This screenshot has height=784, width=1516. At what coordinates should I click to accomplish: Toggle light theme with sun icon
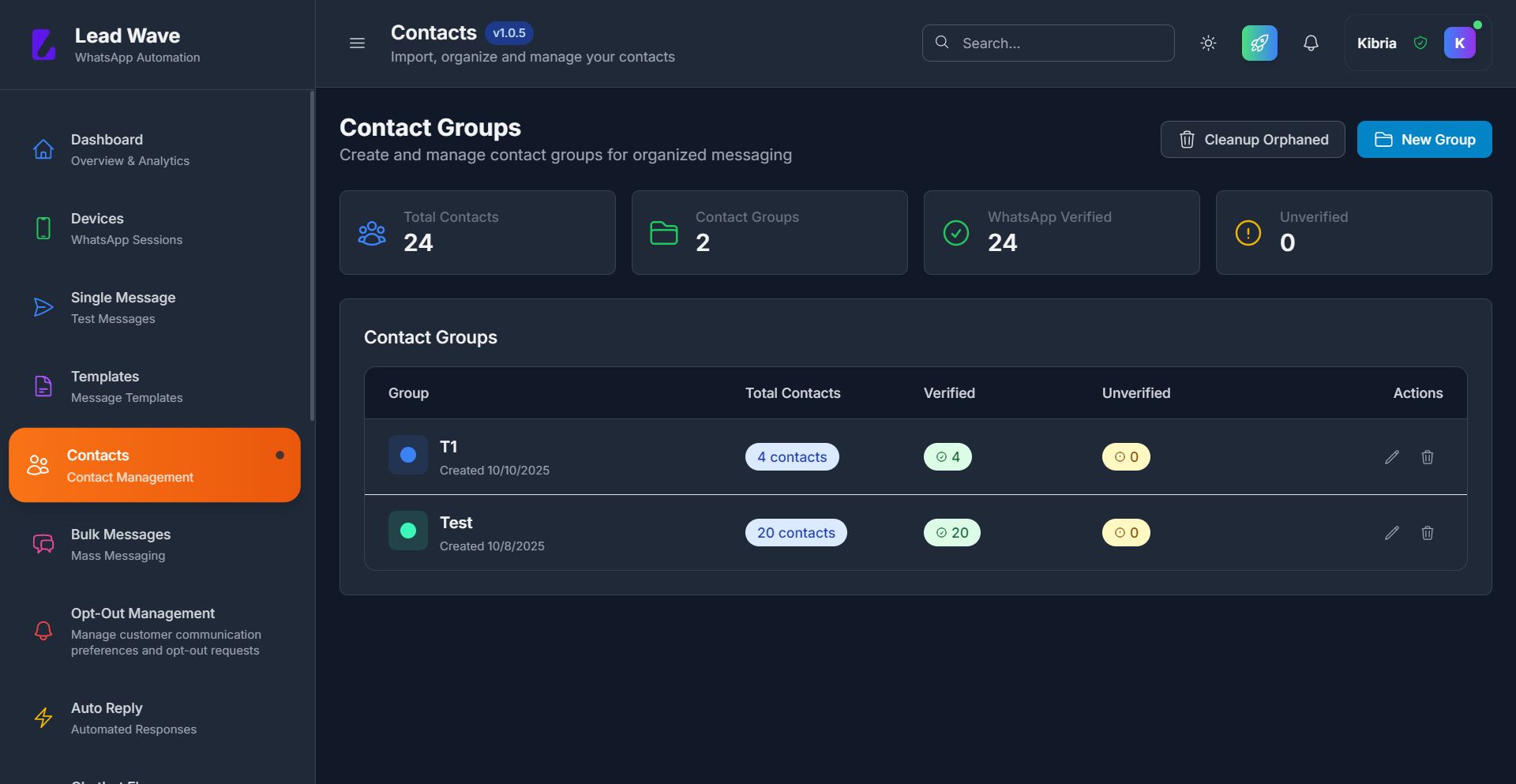(x=1208, y=43)
